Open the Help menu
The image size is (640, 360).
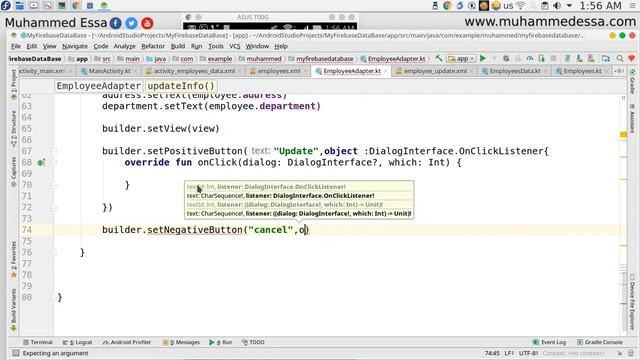(281, 46)
